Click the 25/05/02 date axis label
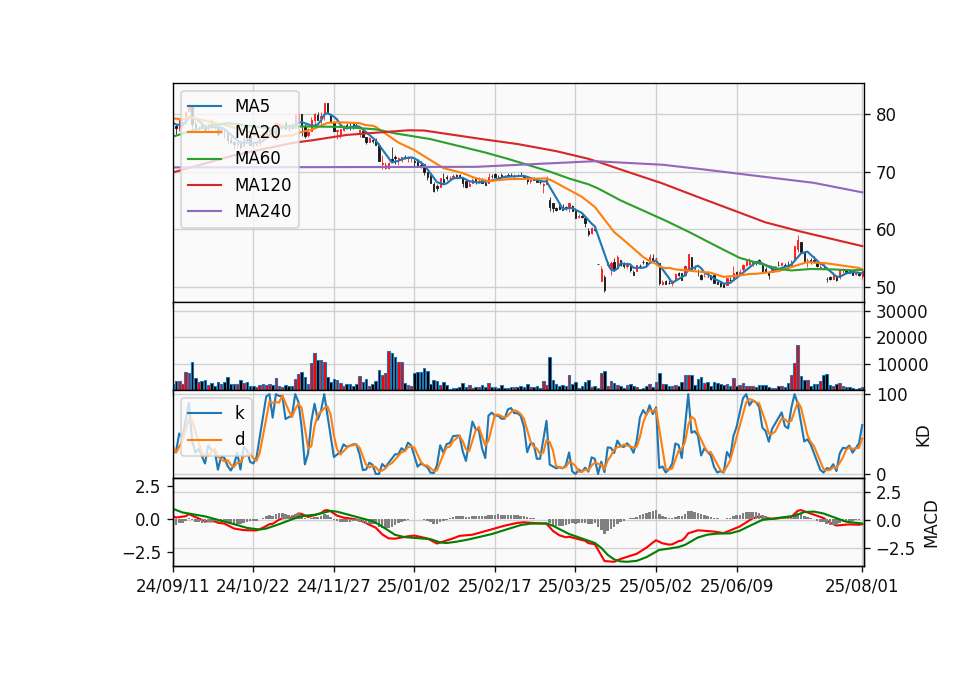This screenshot has width=960, height=690. pos(656,586)
